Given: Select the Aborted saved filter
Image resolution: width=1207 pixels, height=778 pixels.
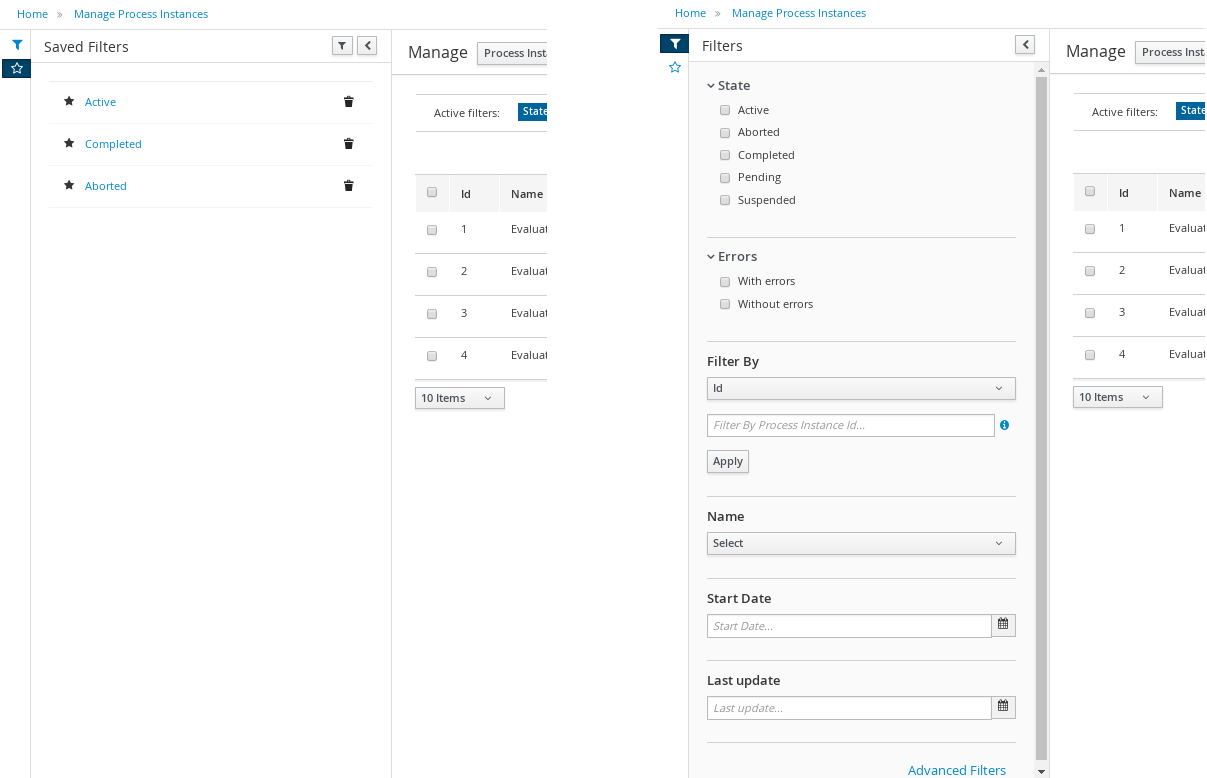Looking at the screenshot, I should (x=106, y=186).
